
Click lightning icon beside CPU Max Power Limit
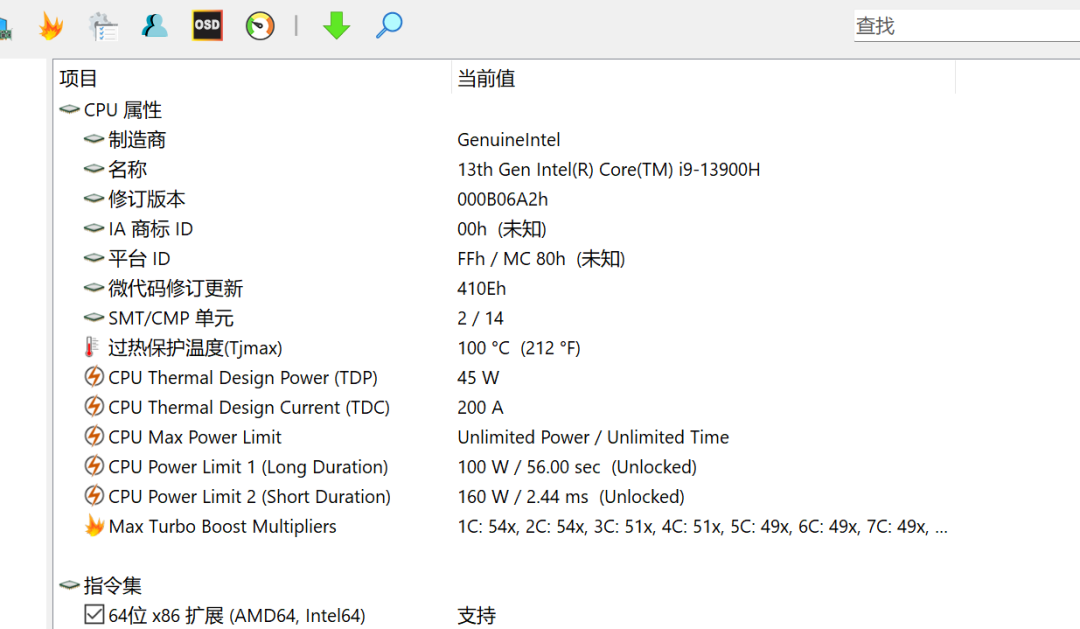click(x=94, y=436)
